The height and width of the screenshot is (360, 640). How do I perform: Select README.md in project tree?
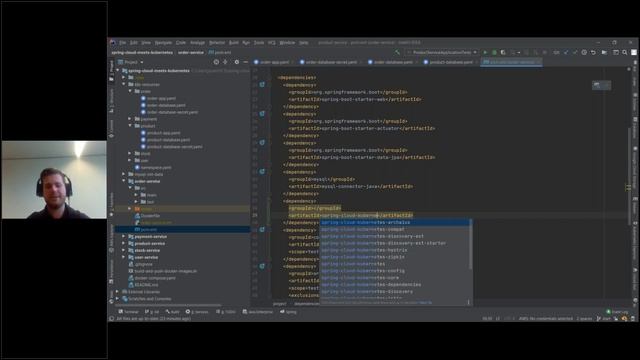point(143,285)
